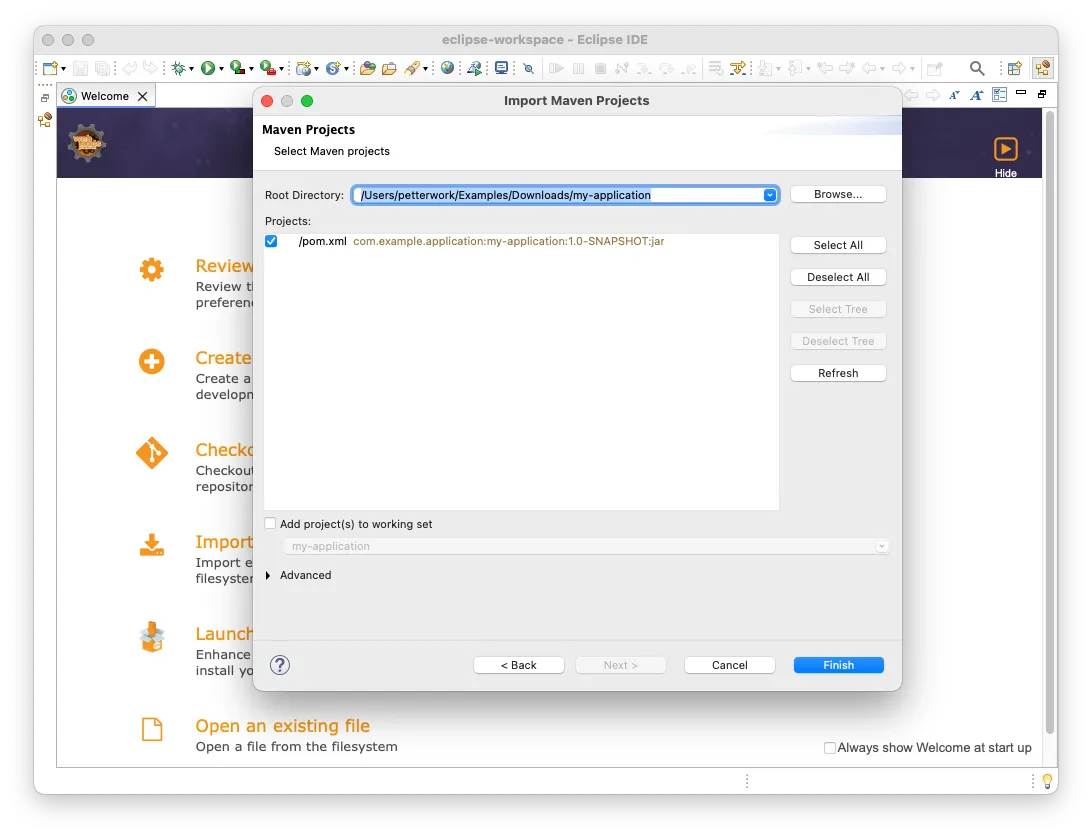Open the Root Directory dropdown arrow
Viewport: 1092px width, 836px height.
[769, 194]
